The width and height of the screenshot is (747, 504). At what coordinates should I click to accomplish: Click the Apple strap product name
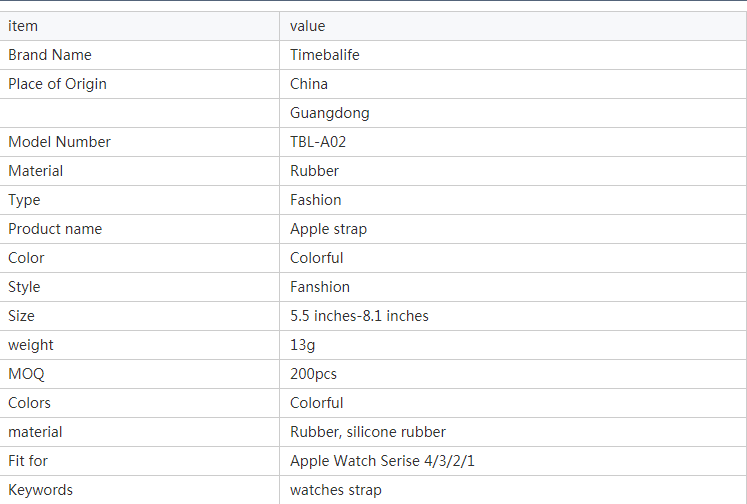coord(328,229)
